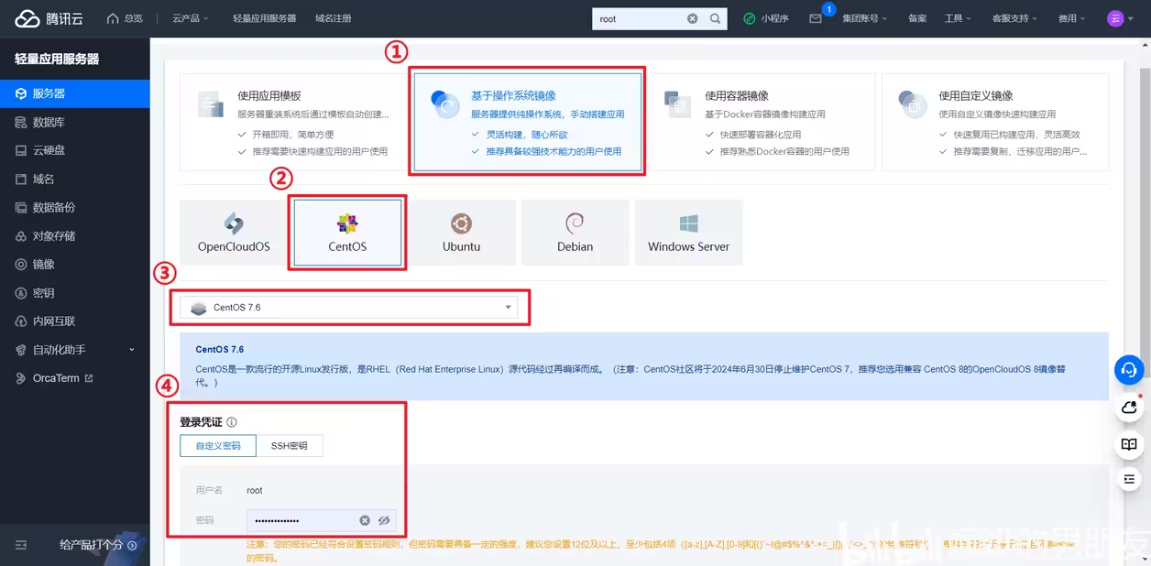Click the Tencent Cloud logo
The image size is (1151, 566).
pos(48,18)
